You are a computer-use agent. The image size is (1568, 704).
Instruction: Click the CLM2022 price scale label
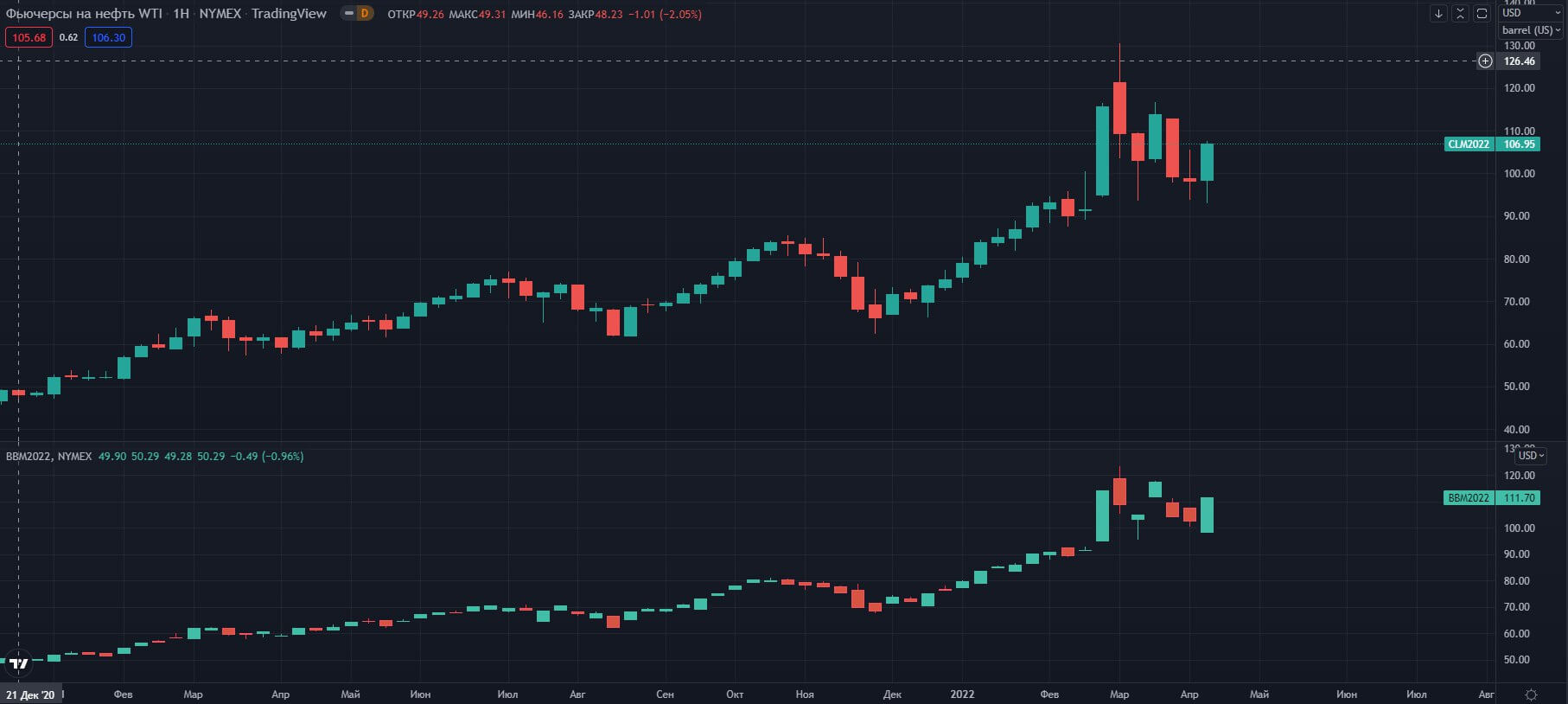[x=1469, y=144]
